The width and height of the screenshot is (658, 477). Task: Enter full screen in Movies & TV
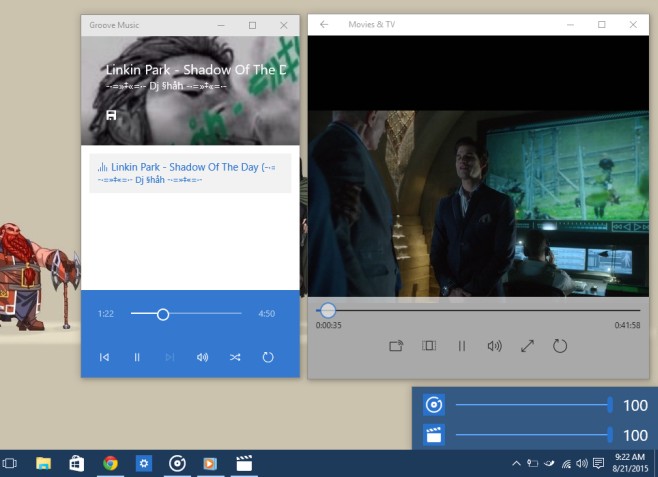click(527, 346)
